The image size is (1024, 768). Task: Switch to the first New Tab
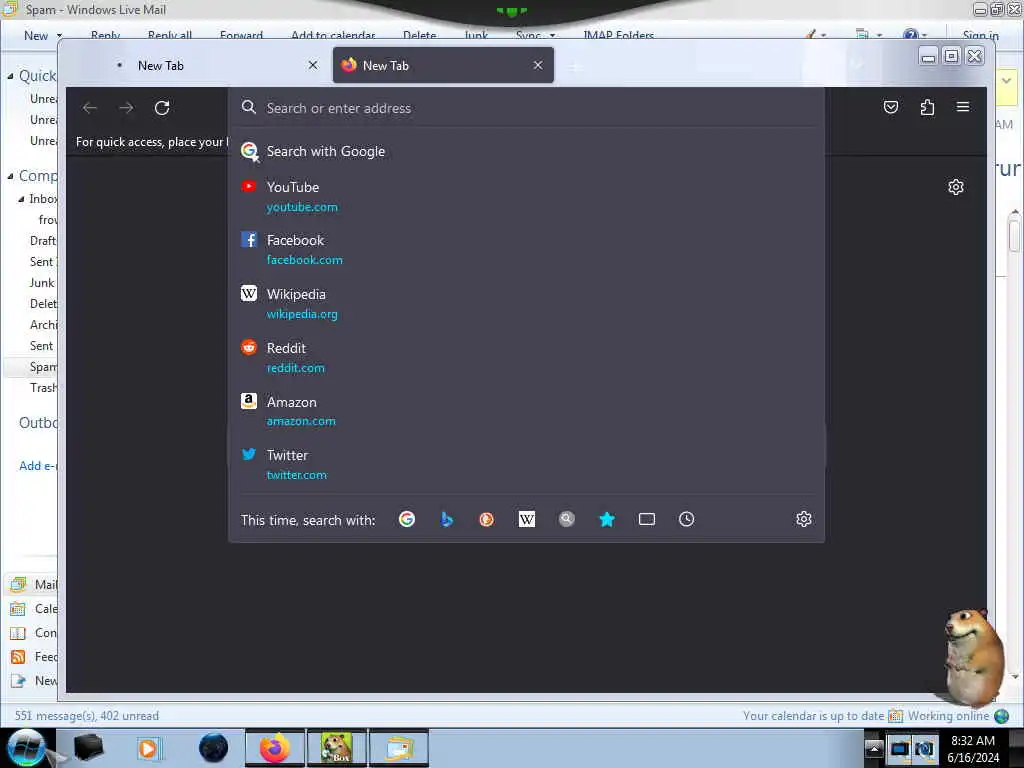click(216, 65)
